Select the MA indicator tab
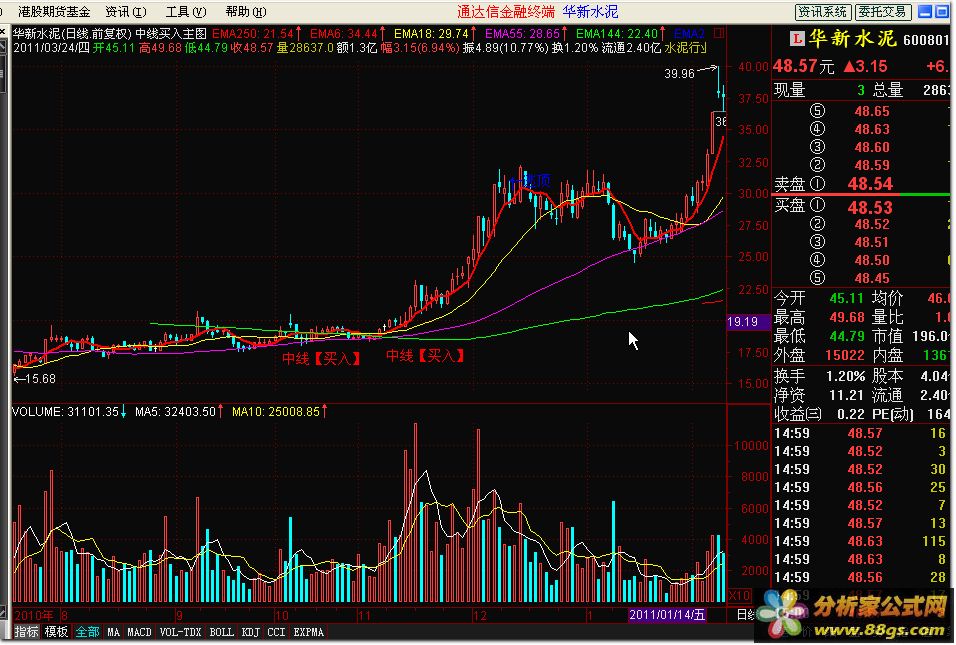956x645 pixels. [x=113, y=632]
